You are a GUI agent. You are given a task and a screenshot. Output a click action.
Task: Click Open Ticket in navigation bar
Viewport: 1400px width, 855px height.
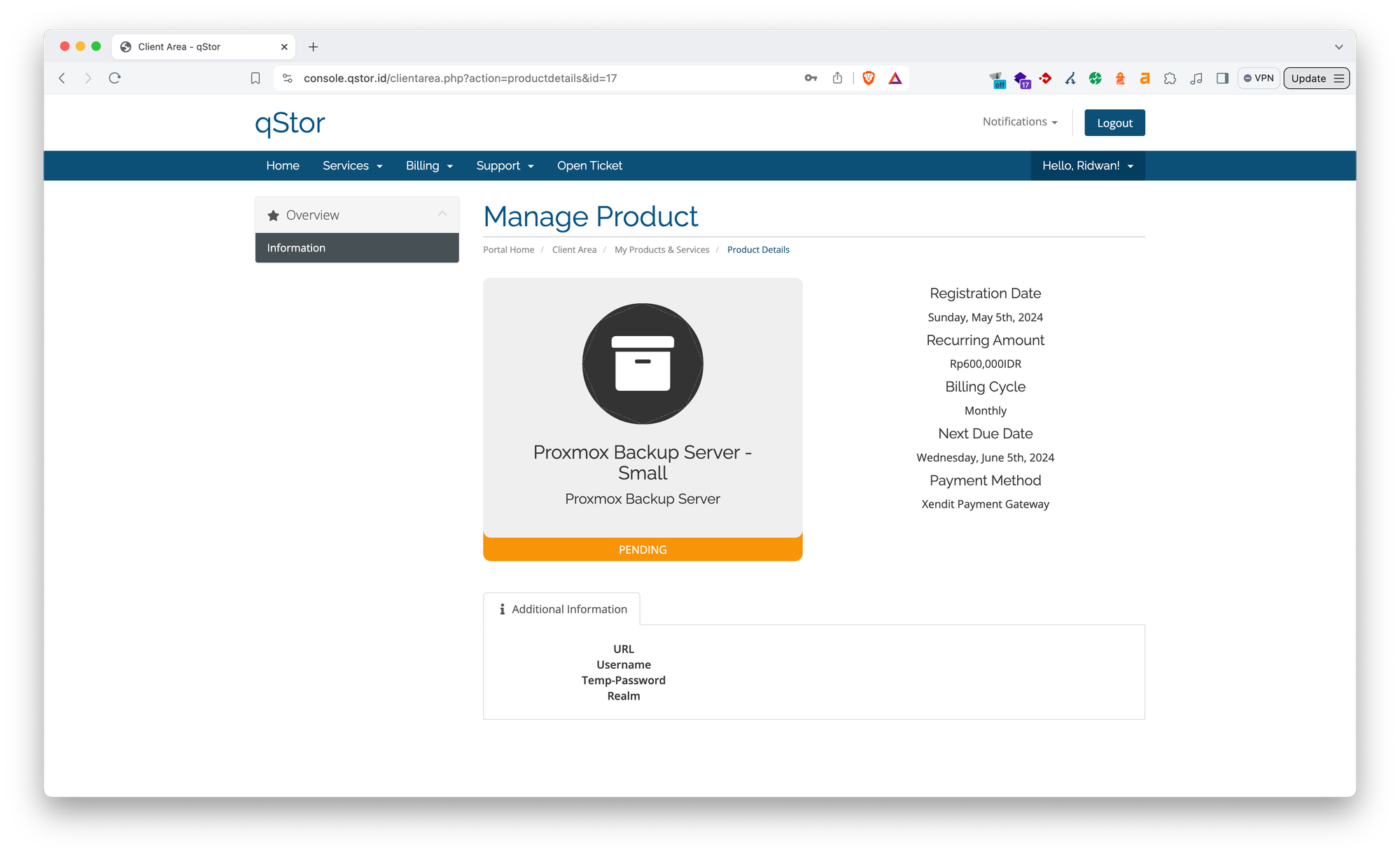[589, 165]
